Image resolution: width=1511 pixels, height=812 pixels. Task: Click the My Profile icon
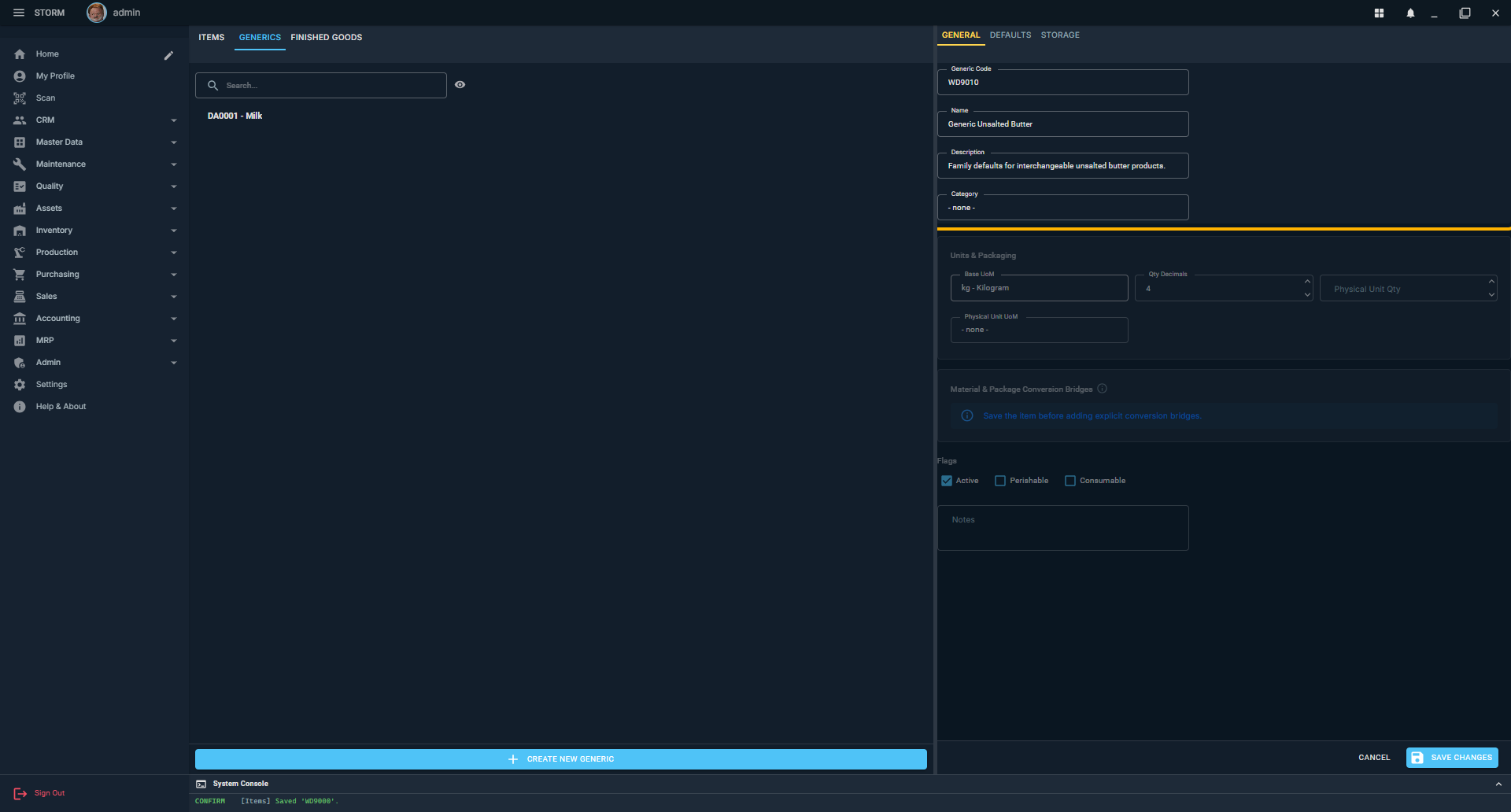tap(20, 76)
